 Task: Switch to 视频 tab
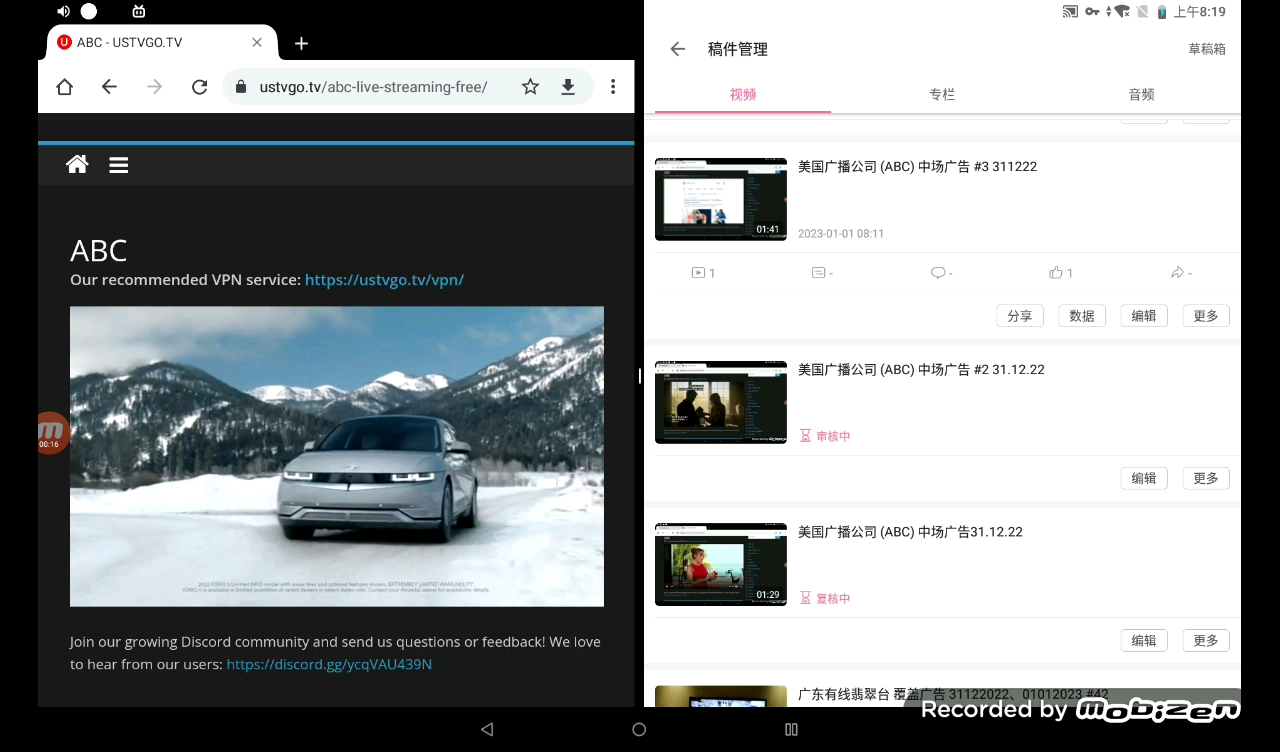pos(743,94)
